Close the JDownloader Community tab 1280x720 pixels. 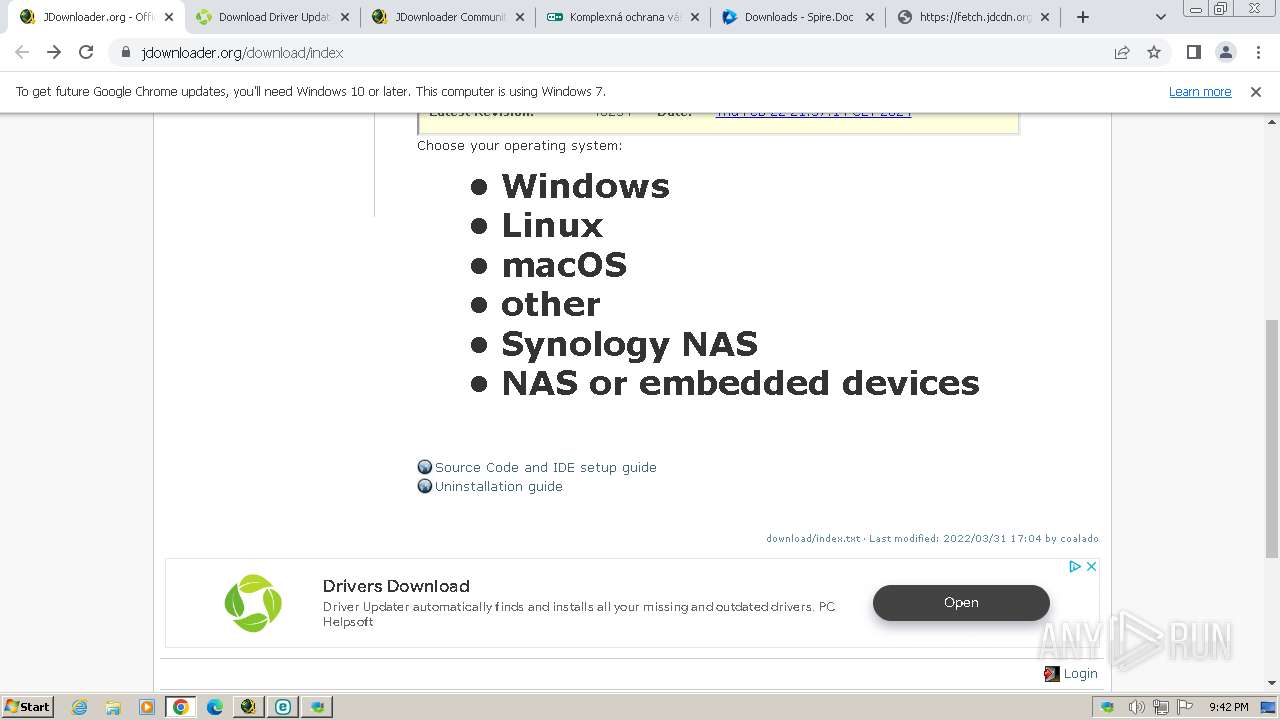tap(520, 17)
